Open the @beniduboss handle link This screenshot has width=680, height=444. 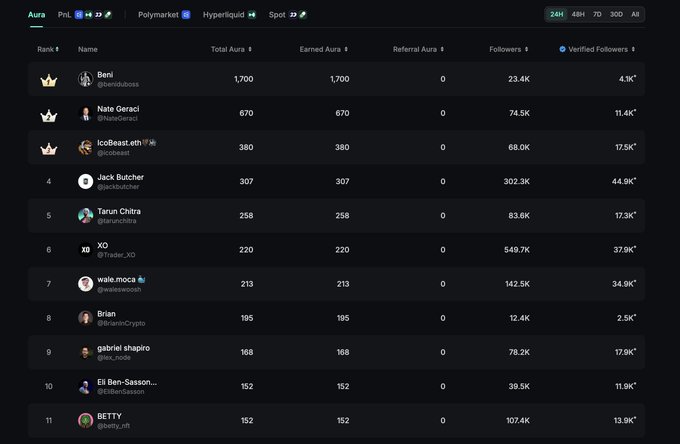tap(118, 85)
